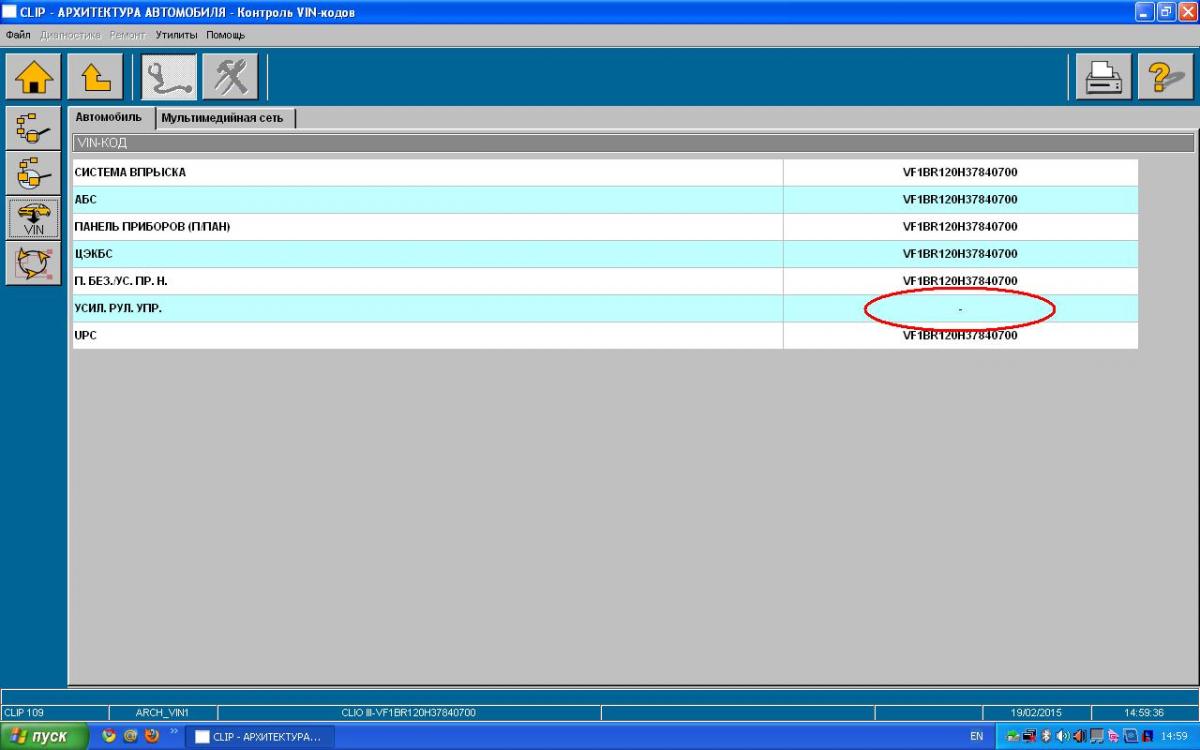Click the VIN value in ПАНЕЛЬ ПРИБОРОВ row

click(960, 226)
